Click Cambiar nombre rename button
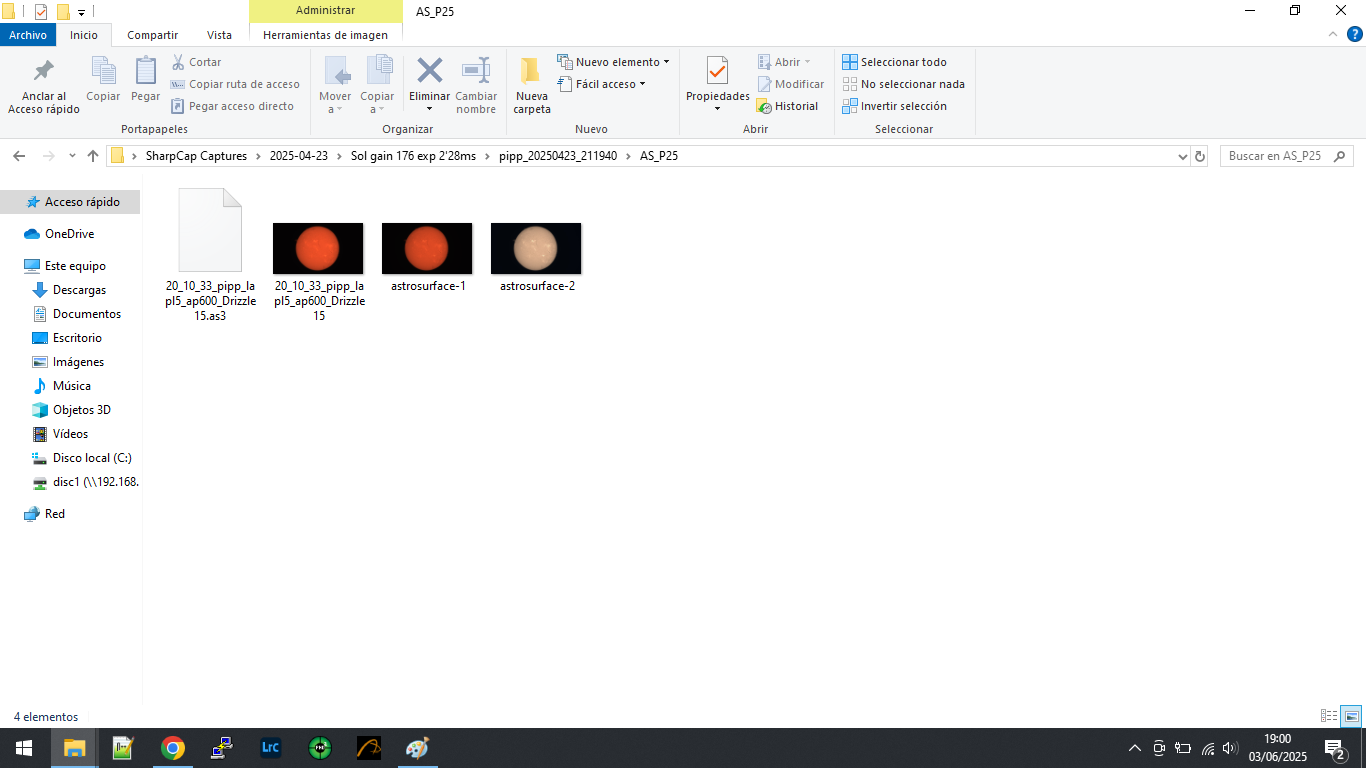1366x768 pixels. [x=476, y=86]
